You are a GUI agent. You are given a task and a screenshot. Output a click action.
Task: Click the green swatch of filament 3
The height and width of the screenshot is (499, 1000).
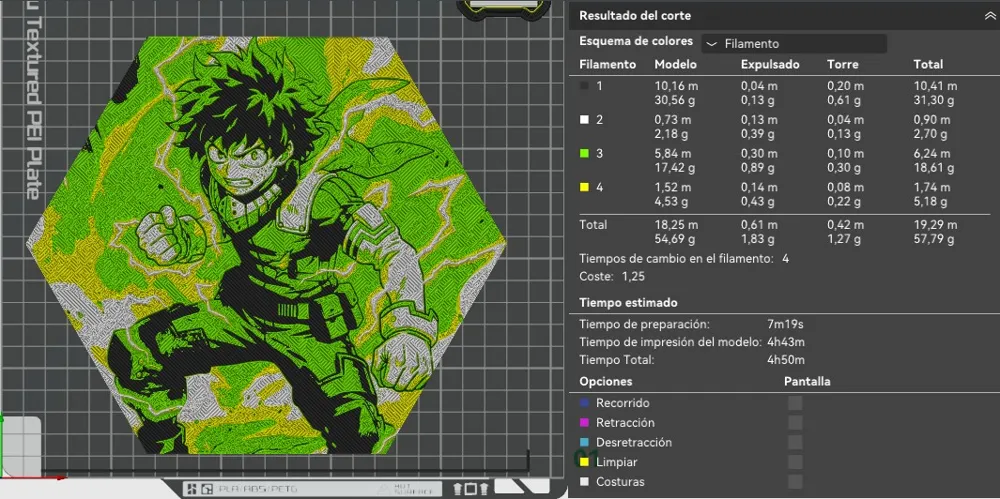pyautogui.click(x=584, y=154)
